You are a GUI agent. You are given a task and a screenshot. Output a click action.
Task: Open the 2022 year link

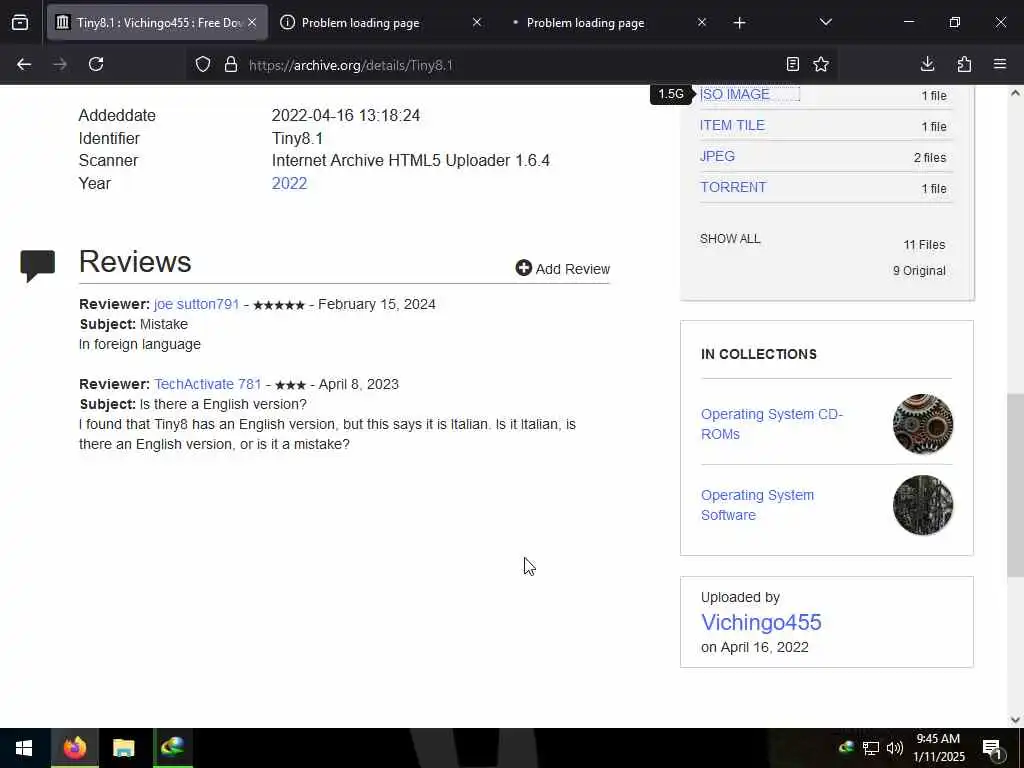tap(289, 184)
